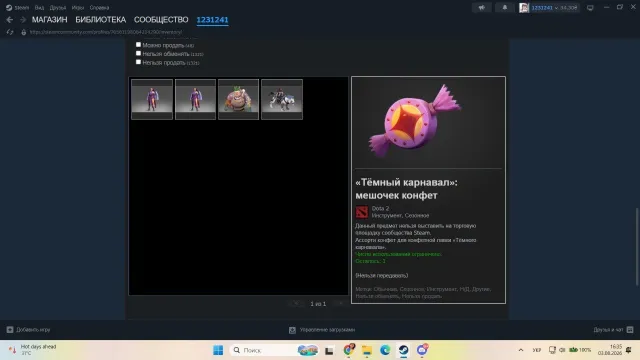Viewport: 640px width, 360px height.
Task: Go back with the navigation arrow
Action: [10, 20]
